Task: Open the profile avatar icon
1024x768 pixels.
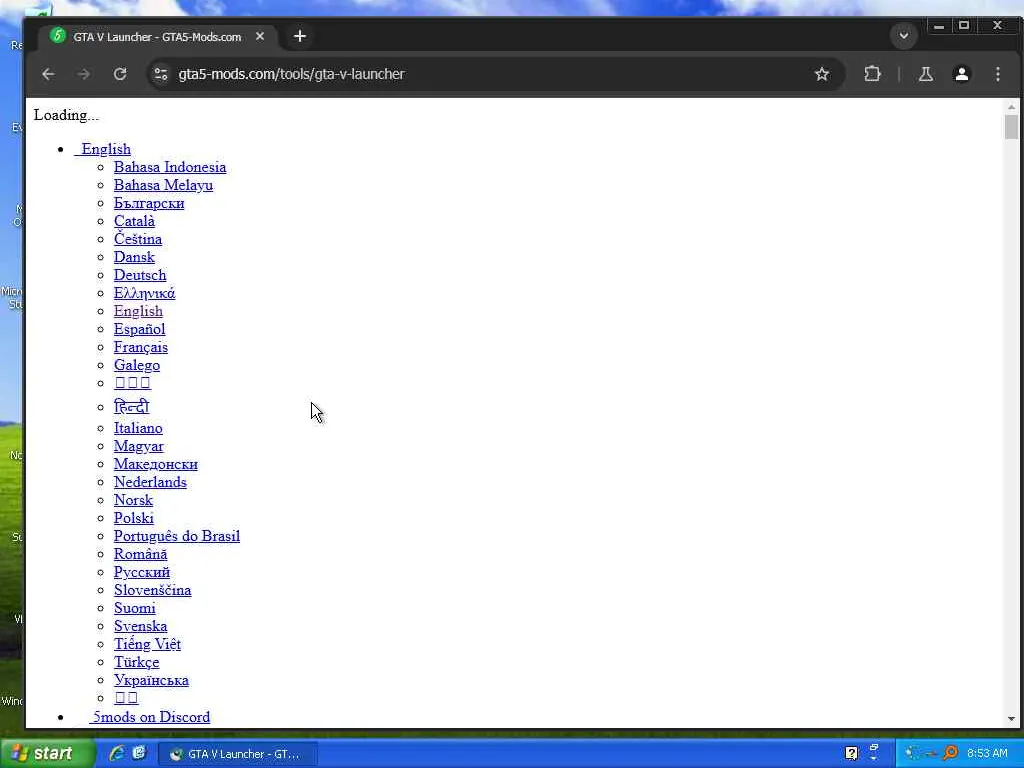Action: [x=961, y=74]
